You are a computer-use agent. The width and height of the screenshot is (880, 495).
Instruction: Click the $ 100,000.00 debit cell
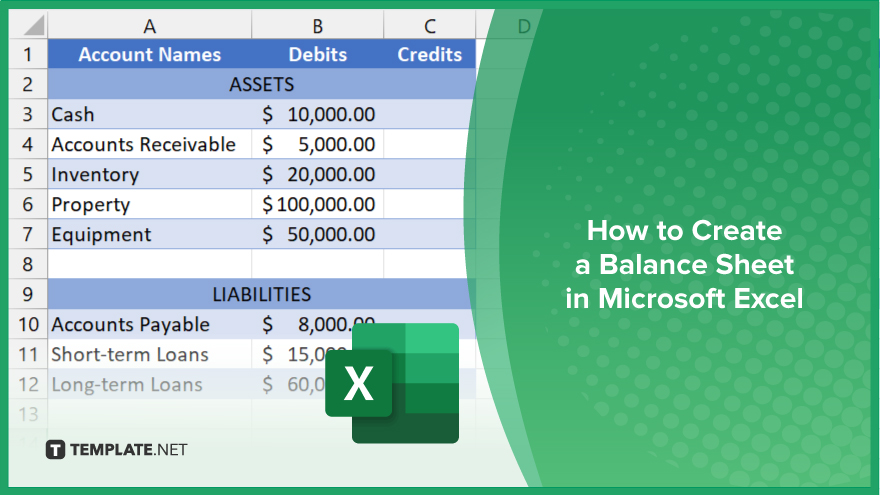tap(318, 204)
